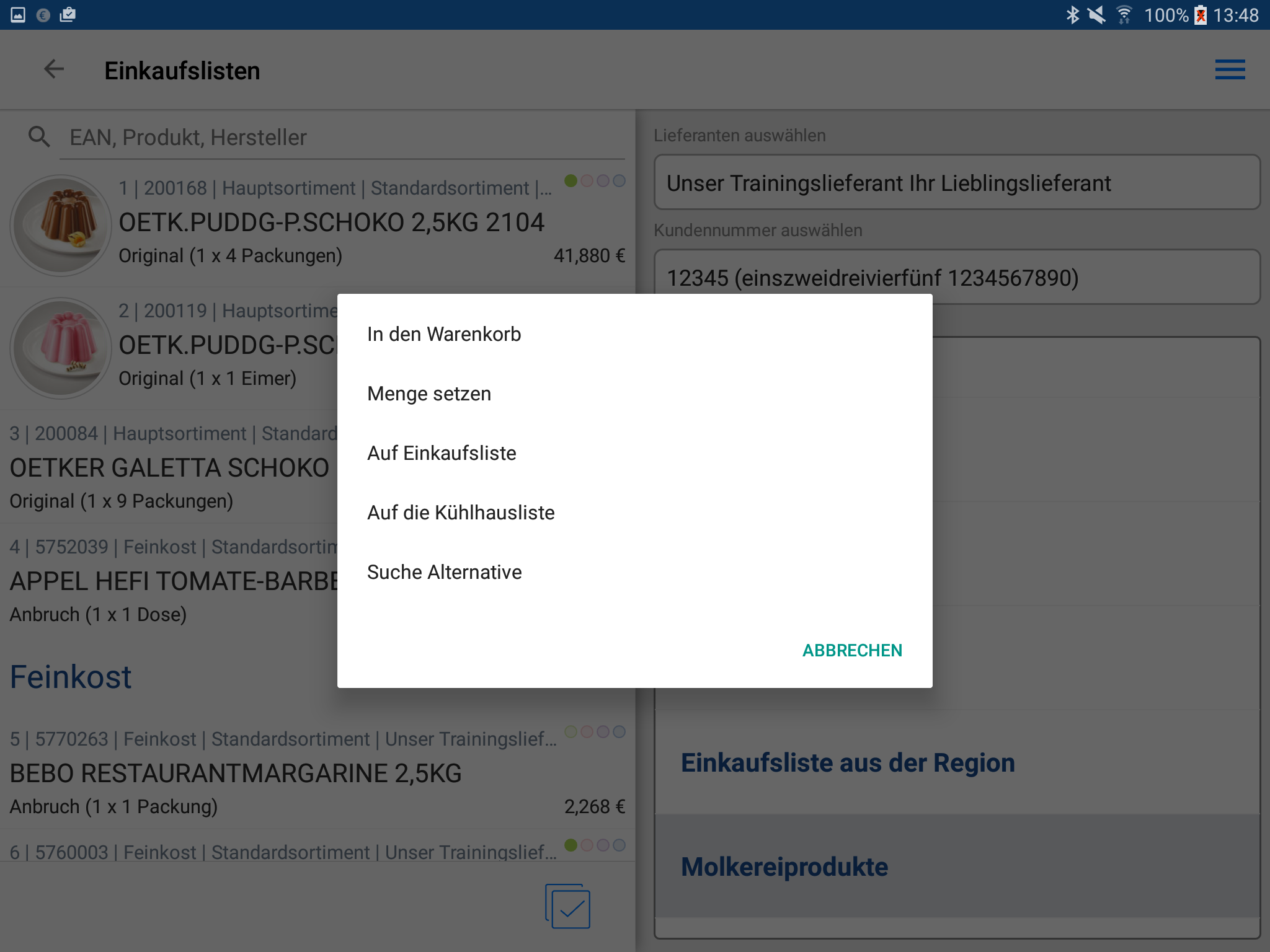Image resolution: width=1270 pixels, height=952 pixels.
Task: Tap the search magnifier icon
Action: coord(39,137)
